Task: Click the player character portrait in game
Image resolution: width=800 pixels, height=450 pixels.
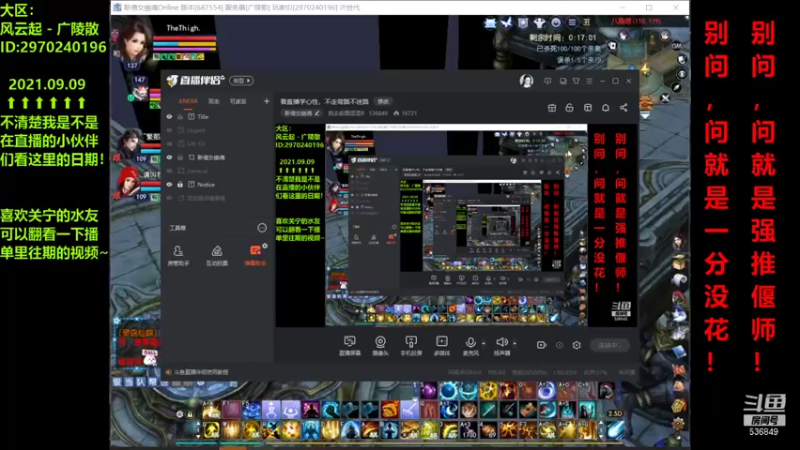Action: [x=134, y=42]
